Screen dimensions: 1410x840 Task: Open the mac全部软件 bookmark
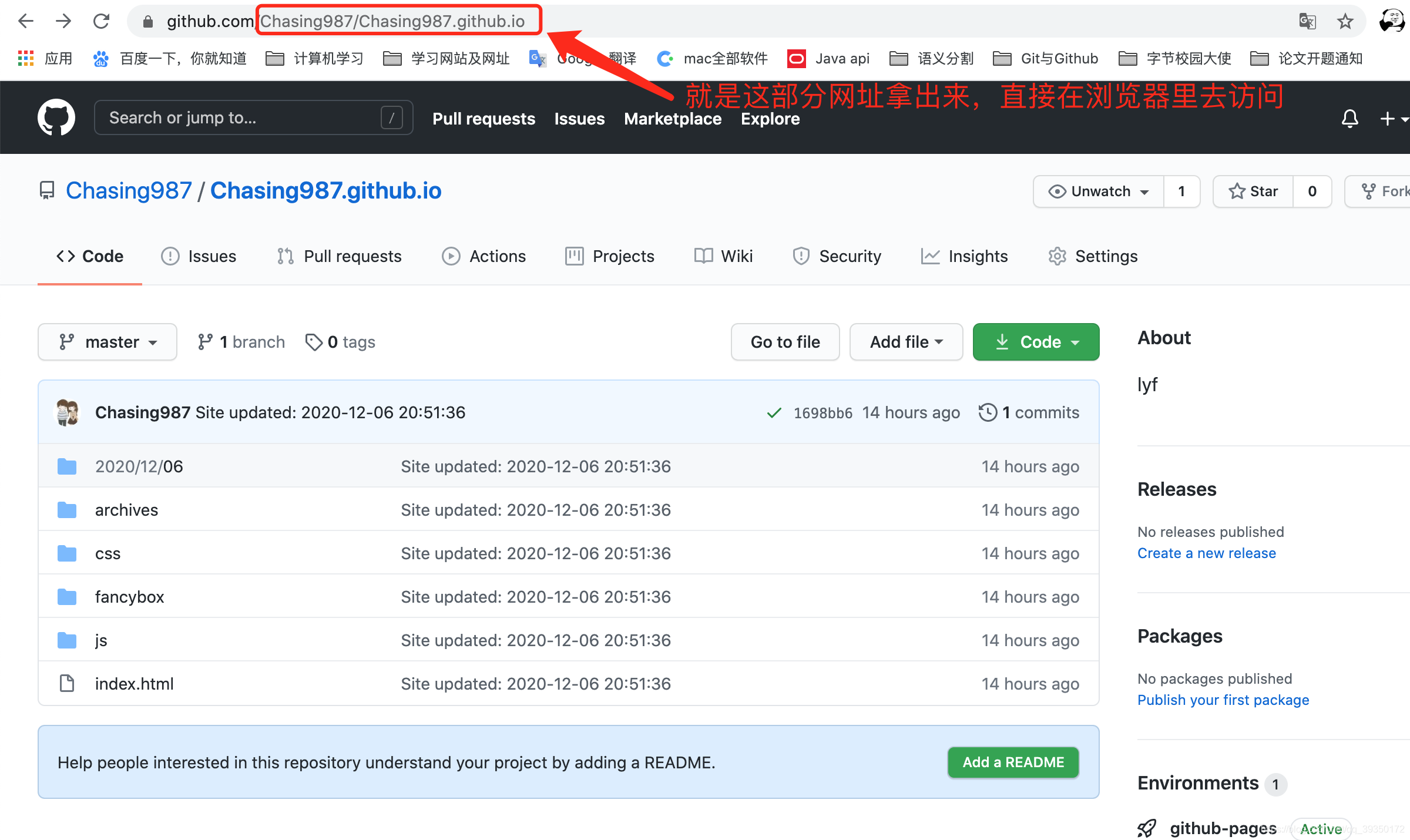[x=713, y=58]
